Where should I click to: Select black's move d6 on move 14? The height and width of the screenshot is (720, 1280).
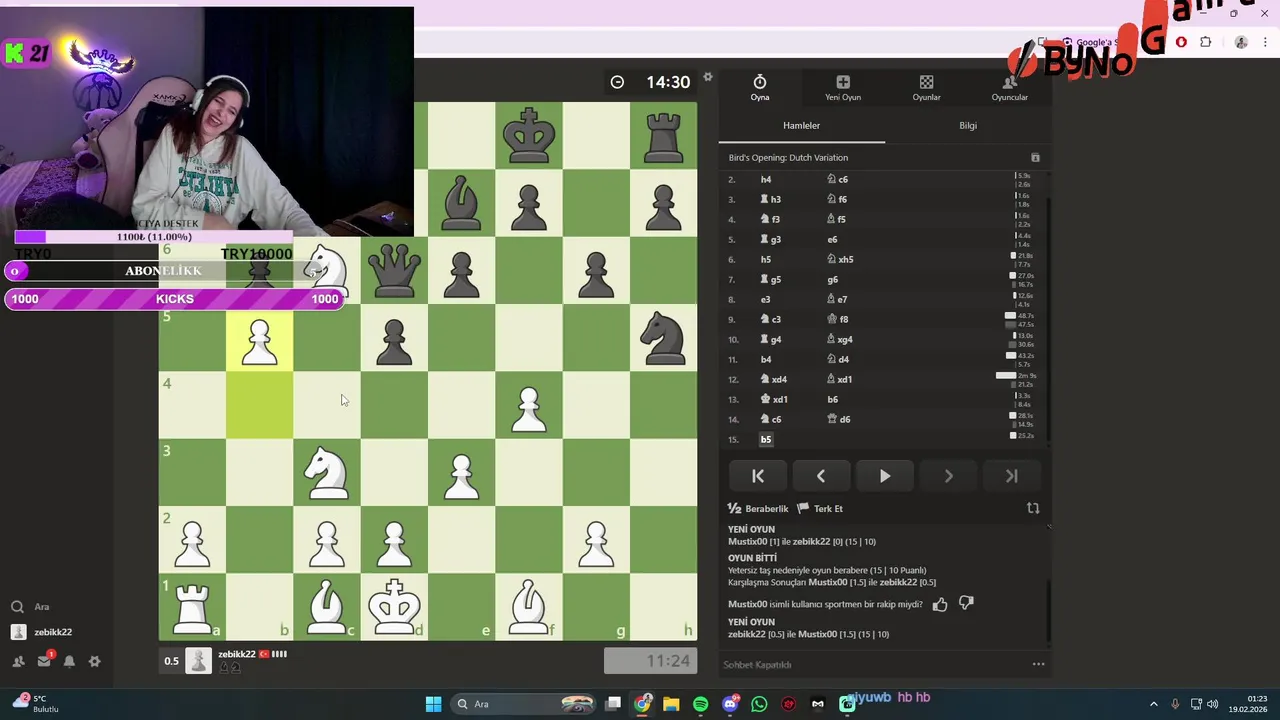pos(839,420)
